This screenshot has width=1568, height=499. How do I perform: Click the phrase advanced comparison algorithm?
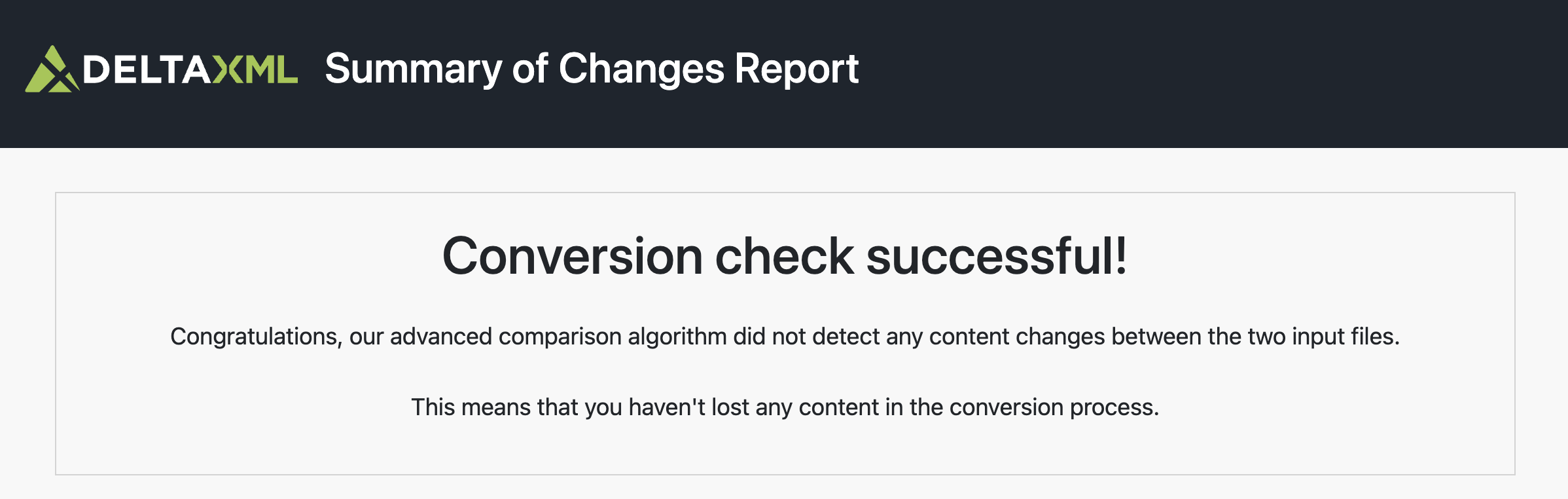[558, 337]
